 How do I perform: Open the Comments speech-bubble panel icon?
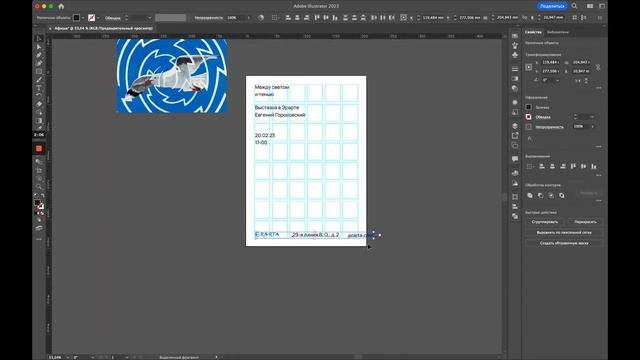click(x=515, y=158)
